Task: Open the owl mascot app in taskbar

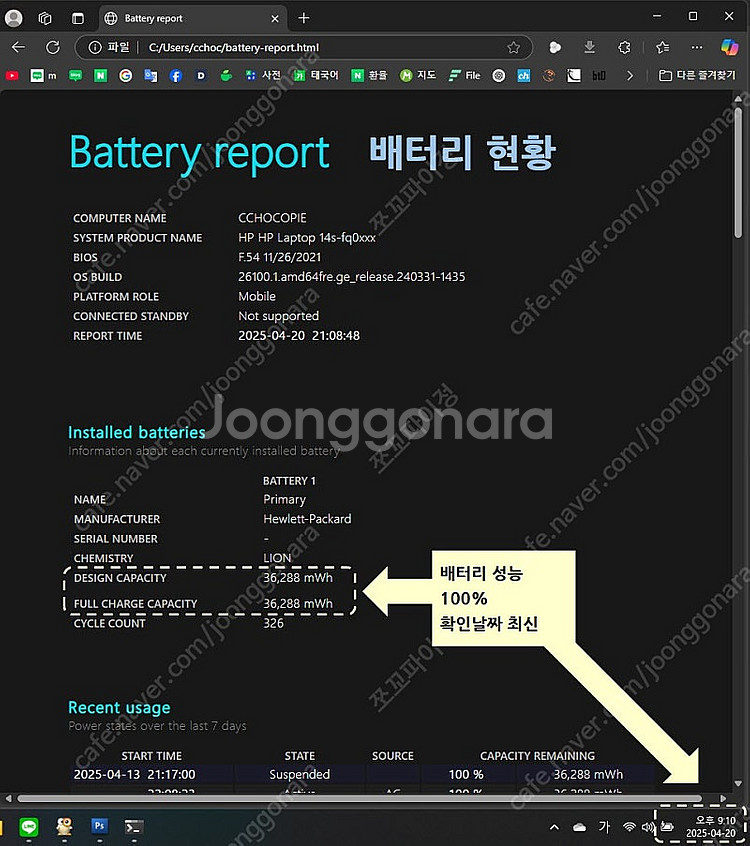Action: (64, 826)
